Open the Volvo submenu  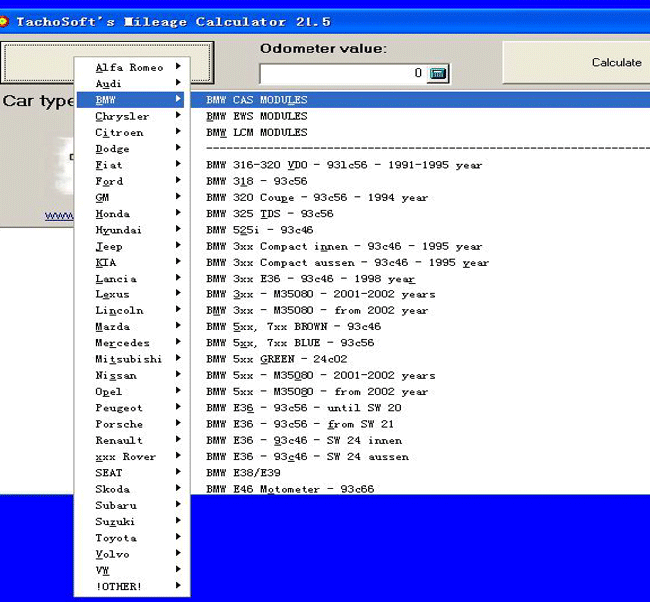click(x=131, y=554)
